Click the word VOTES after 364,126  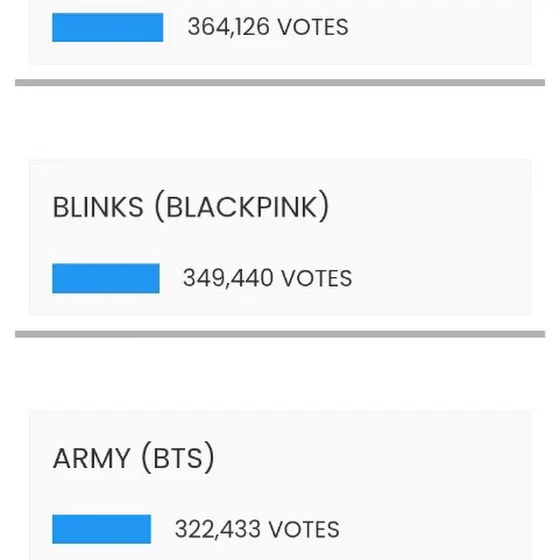click(x=313, y=27)
